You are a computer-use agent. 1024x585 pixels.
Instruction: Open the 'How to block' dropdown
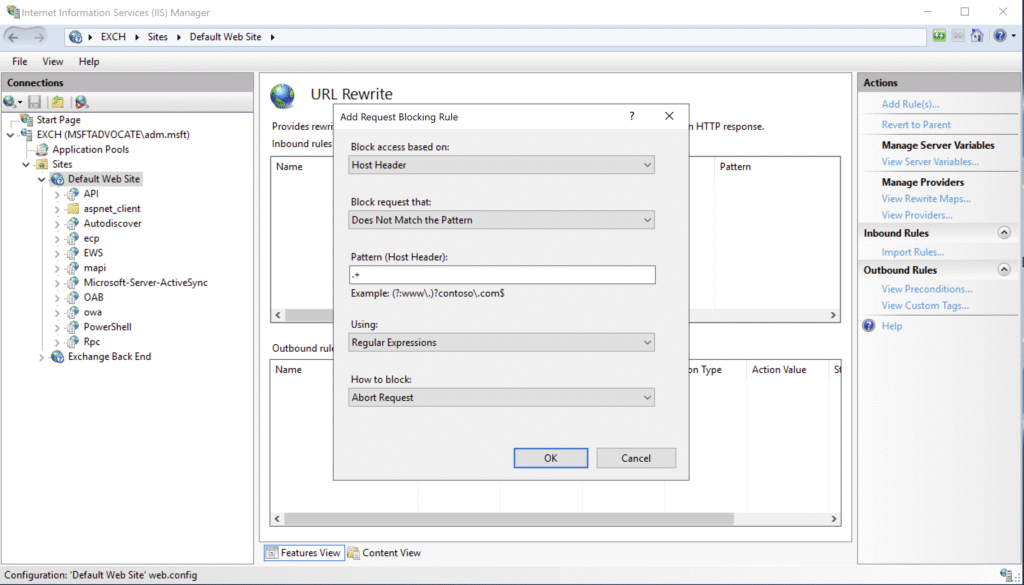coord(502,398)
